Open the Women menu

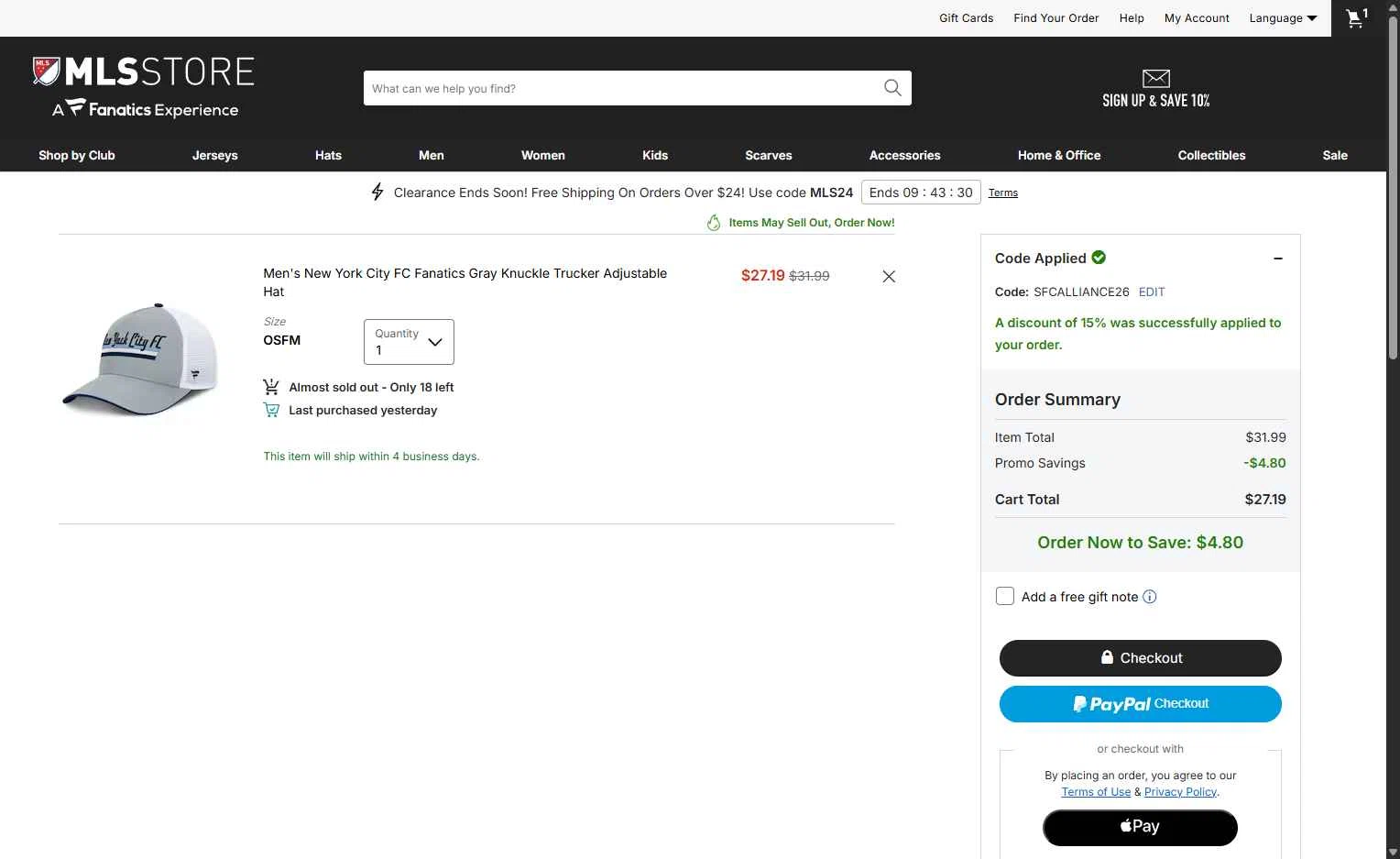click(543, 155)
